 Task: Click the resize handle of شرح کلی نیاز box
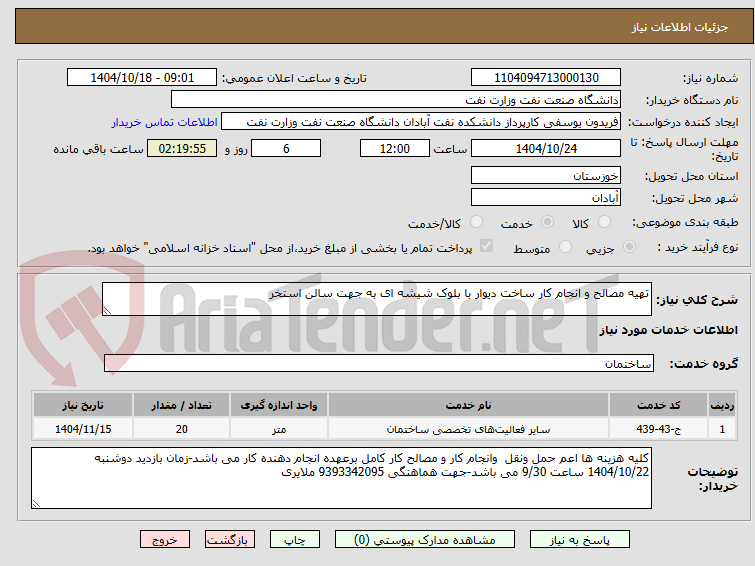pyautogui.click(x=107, y=311)
